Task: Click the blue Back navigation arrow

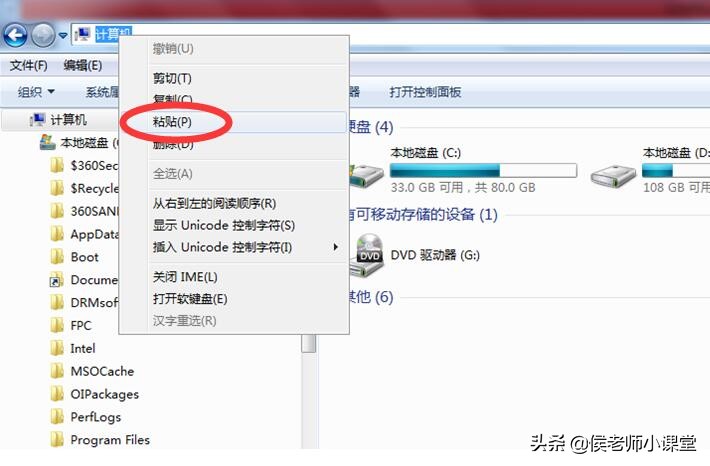Action: tap(15, 35)
